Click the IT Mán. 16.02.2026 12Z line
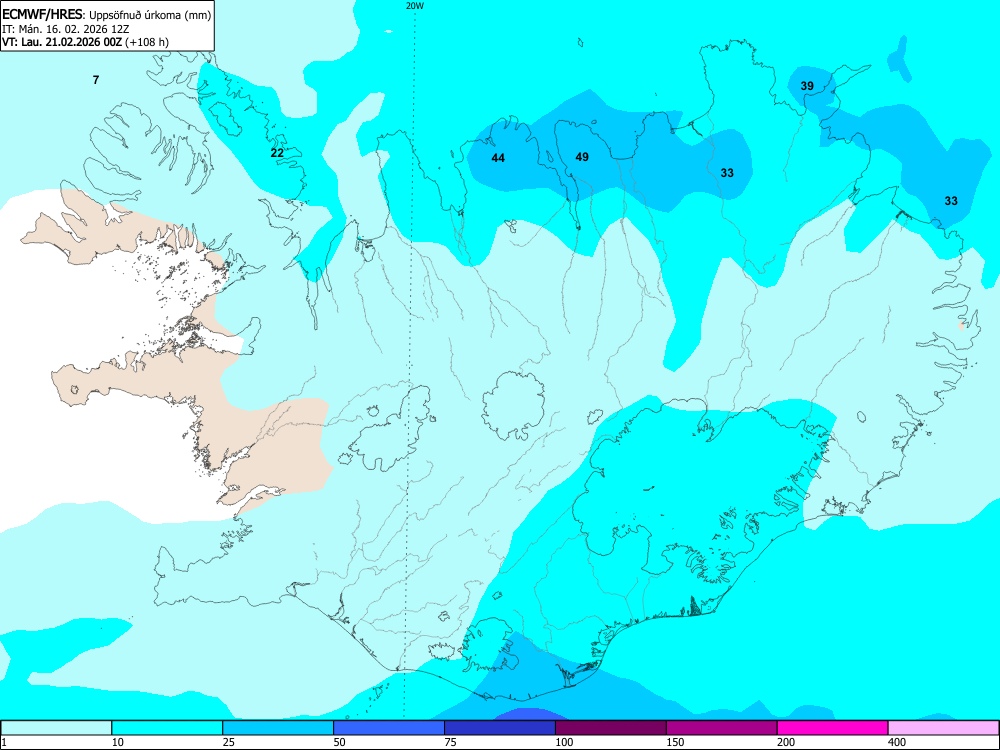 point(66,29)
